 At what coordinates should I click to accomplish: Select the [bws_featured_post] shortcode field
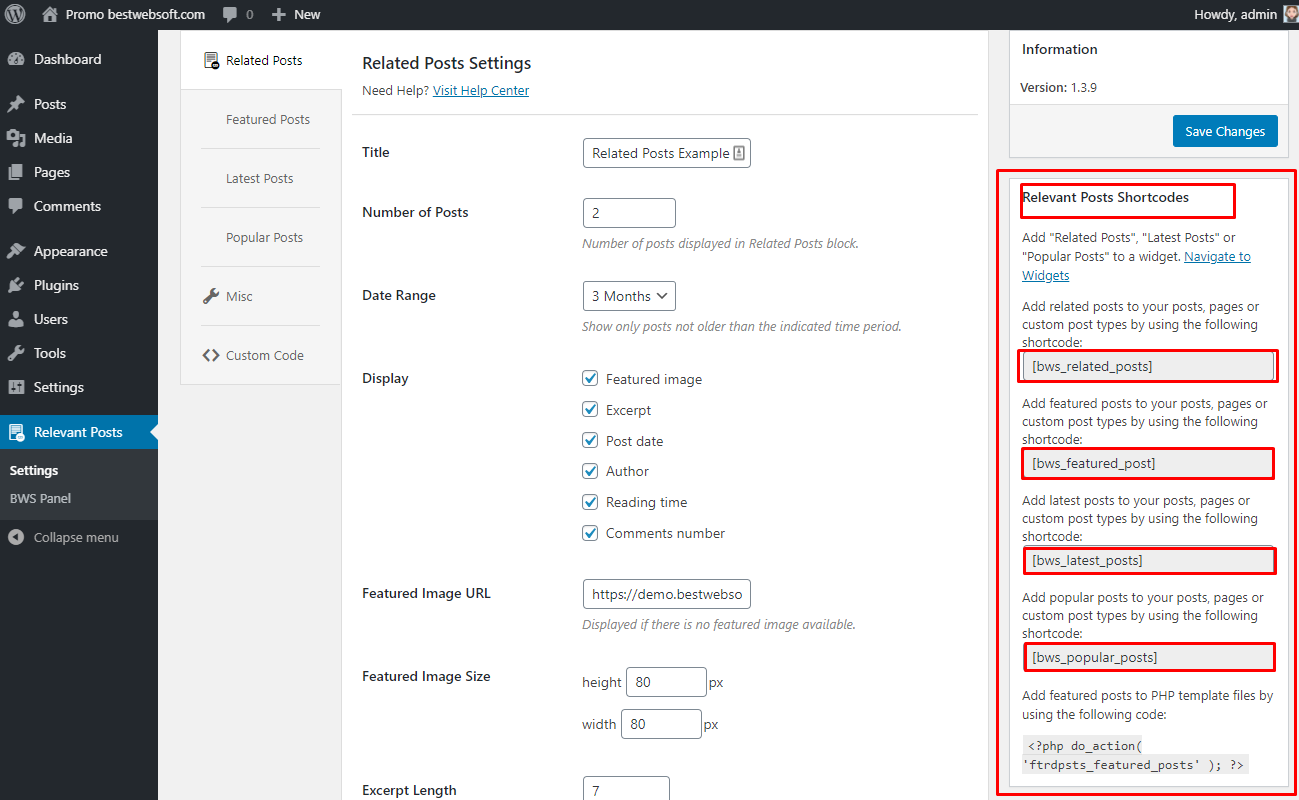(x=1148, y=463)
